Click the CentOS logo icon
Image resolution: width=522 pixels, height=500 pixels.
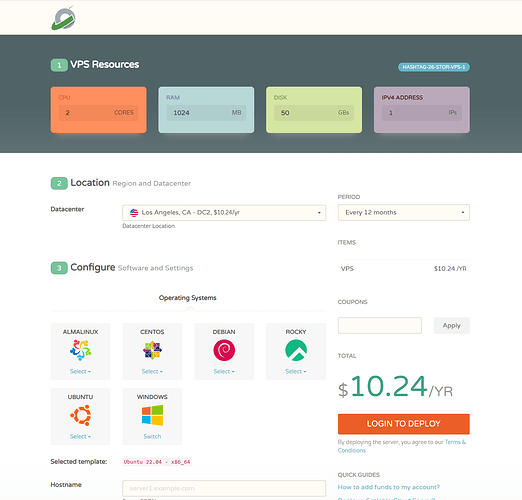pyautogui.click(x=152, y=350)
